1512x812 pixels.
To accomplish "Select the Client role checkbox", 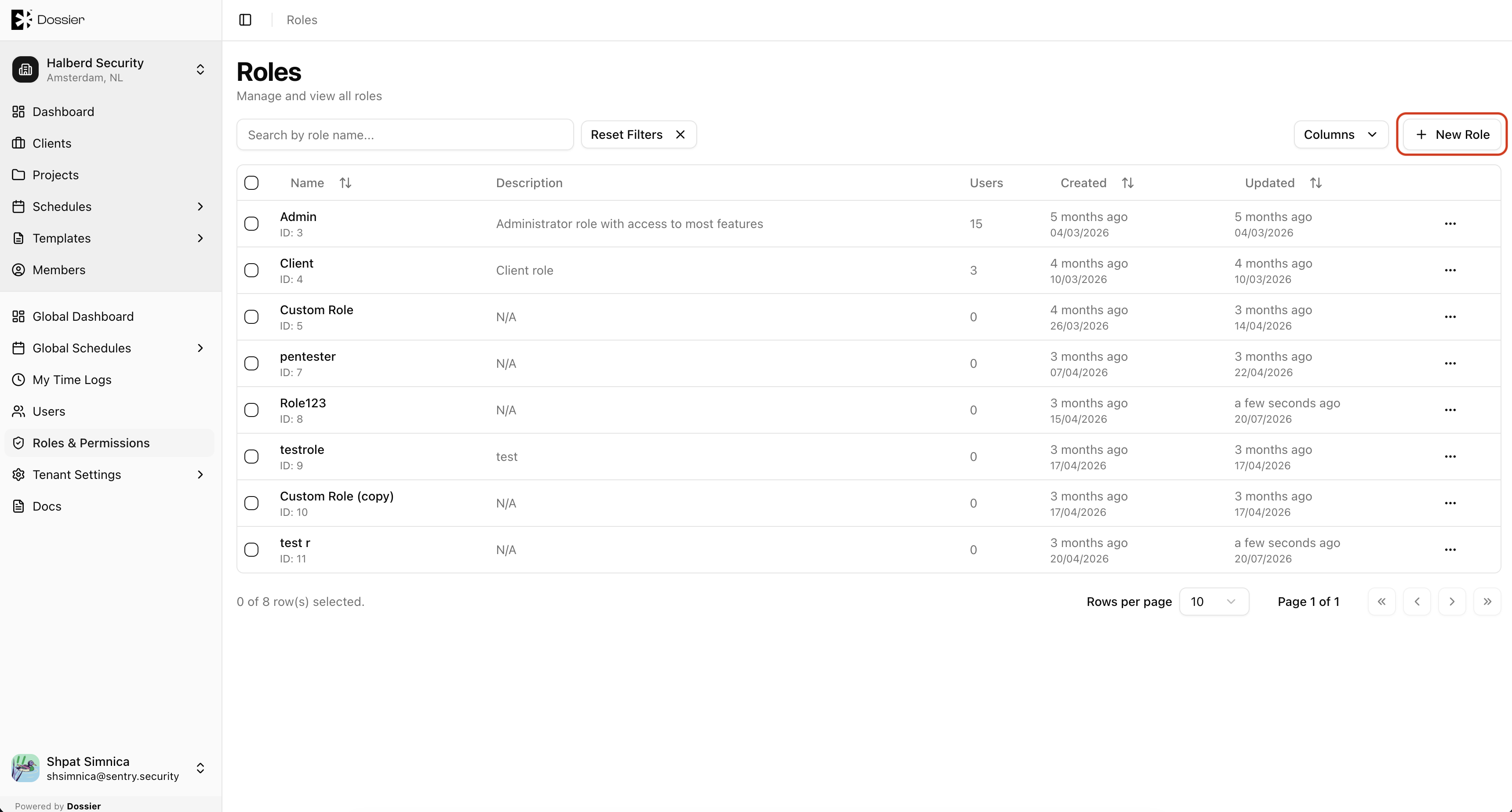I will pos(251,271).
